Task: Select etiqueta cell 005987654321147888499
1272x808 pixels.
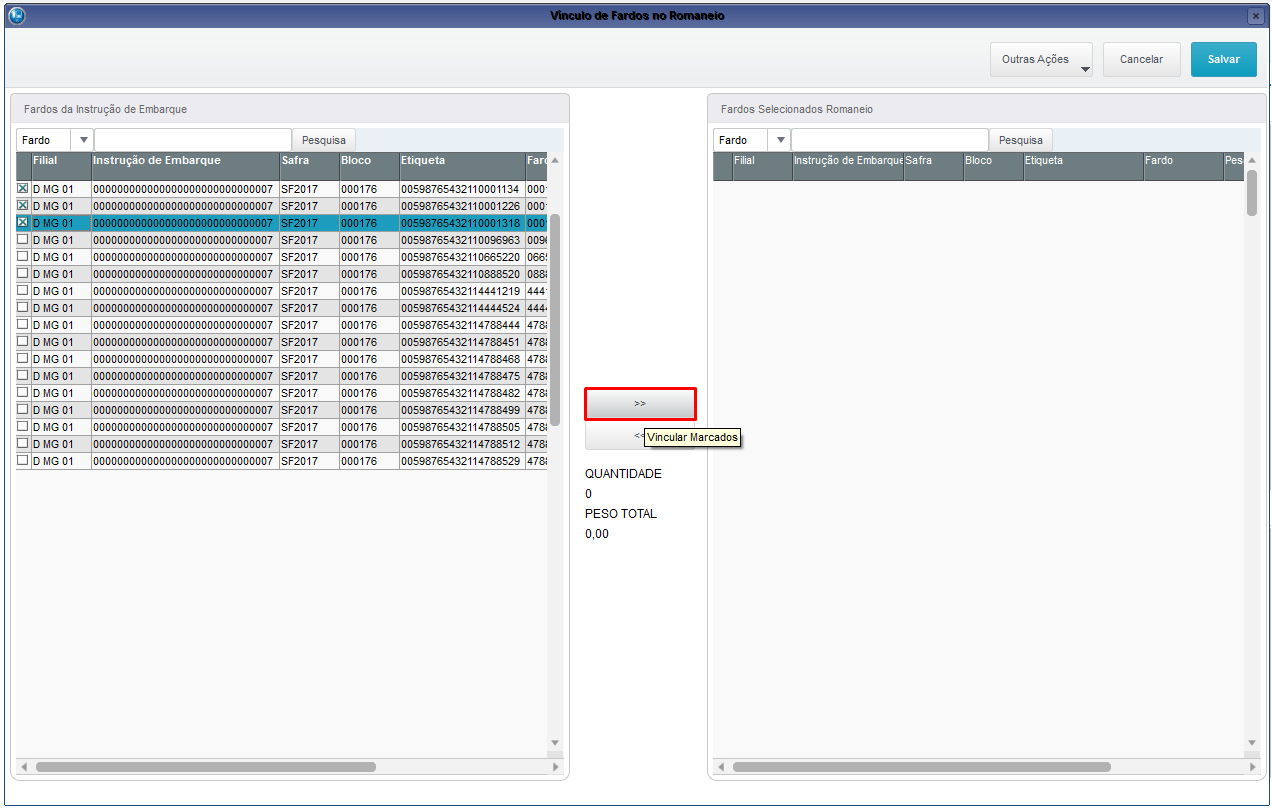Action: click(462, 410)
